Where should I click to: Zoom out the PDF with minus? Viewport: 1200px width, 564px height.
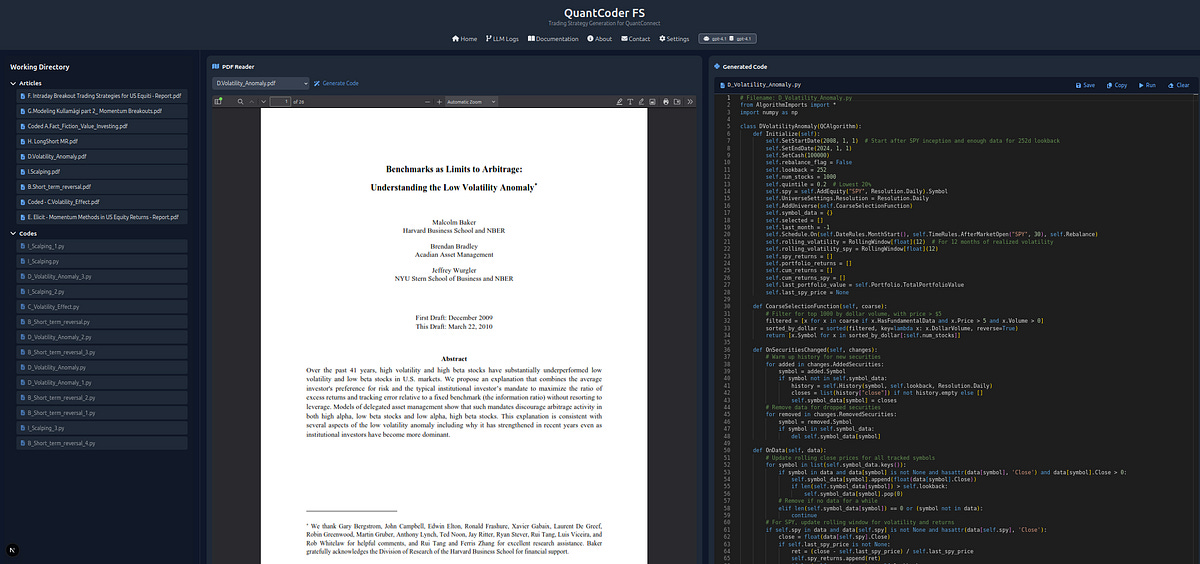click(x=427, y=101)
